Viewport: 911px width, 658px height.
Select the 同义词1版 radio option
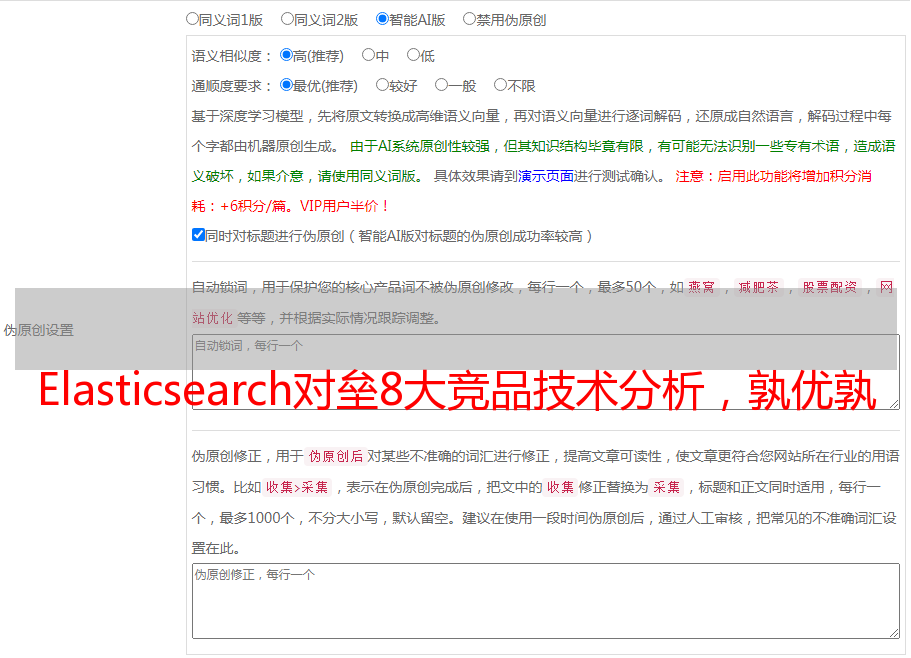click(x=192, y=19)
